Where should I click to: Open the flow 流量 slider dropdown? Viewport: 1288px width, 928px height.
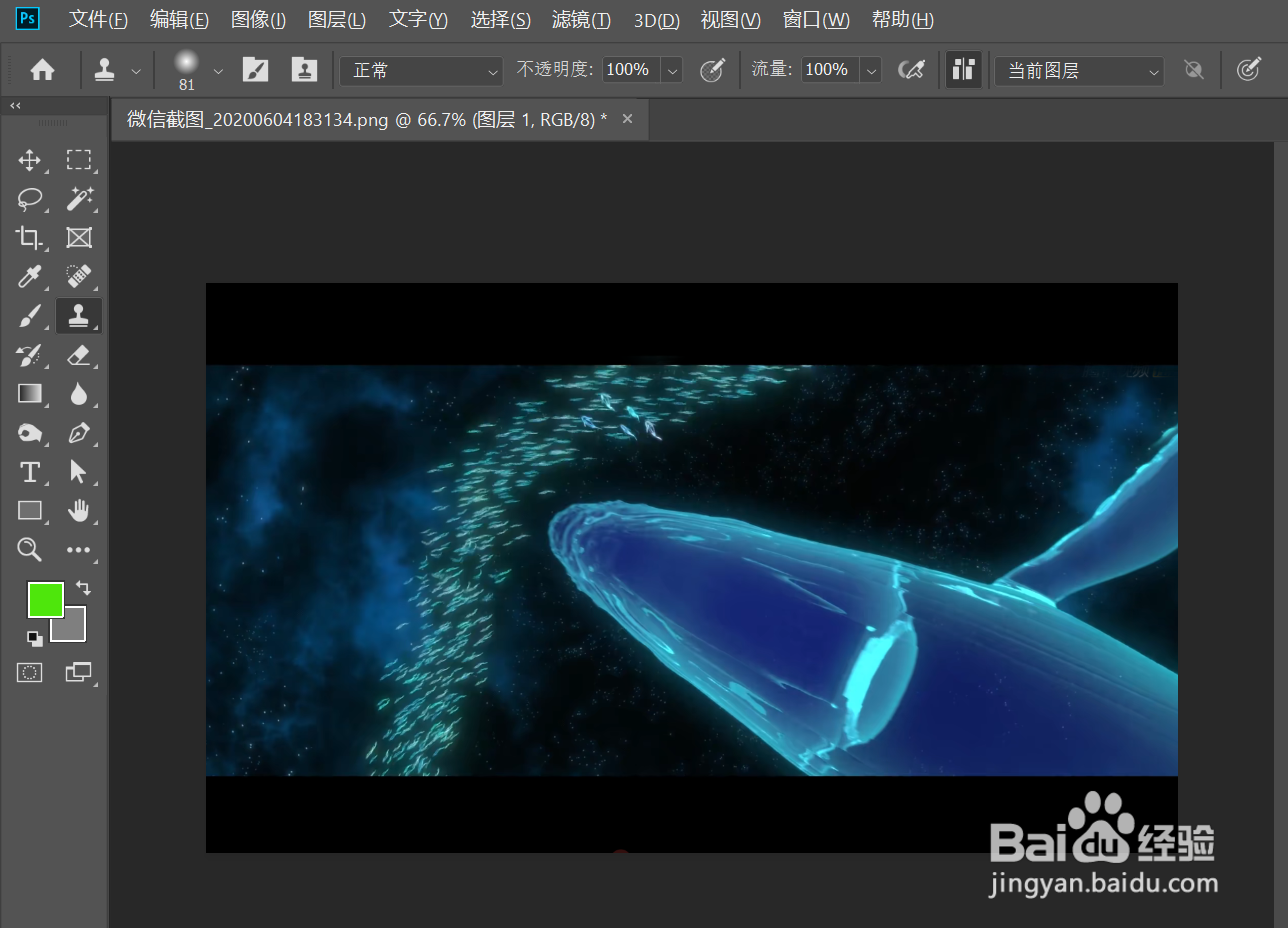pos(872,70)
